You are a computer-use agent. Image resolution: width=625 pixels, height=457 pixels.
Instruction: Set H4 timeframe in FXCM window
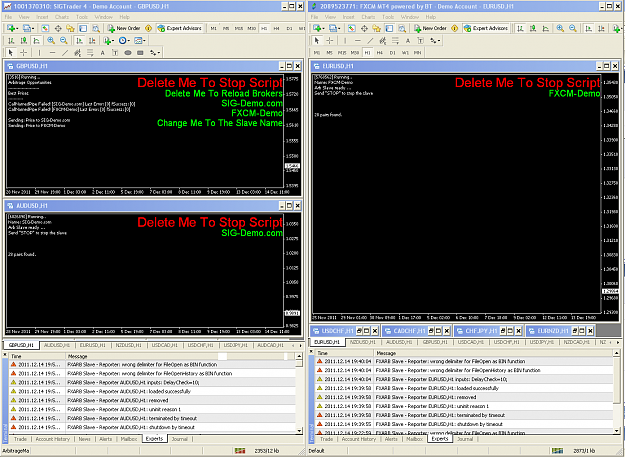[x=379, y=53]
